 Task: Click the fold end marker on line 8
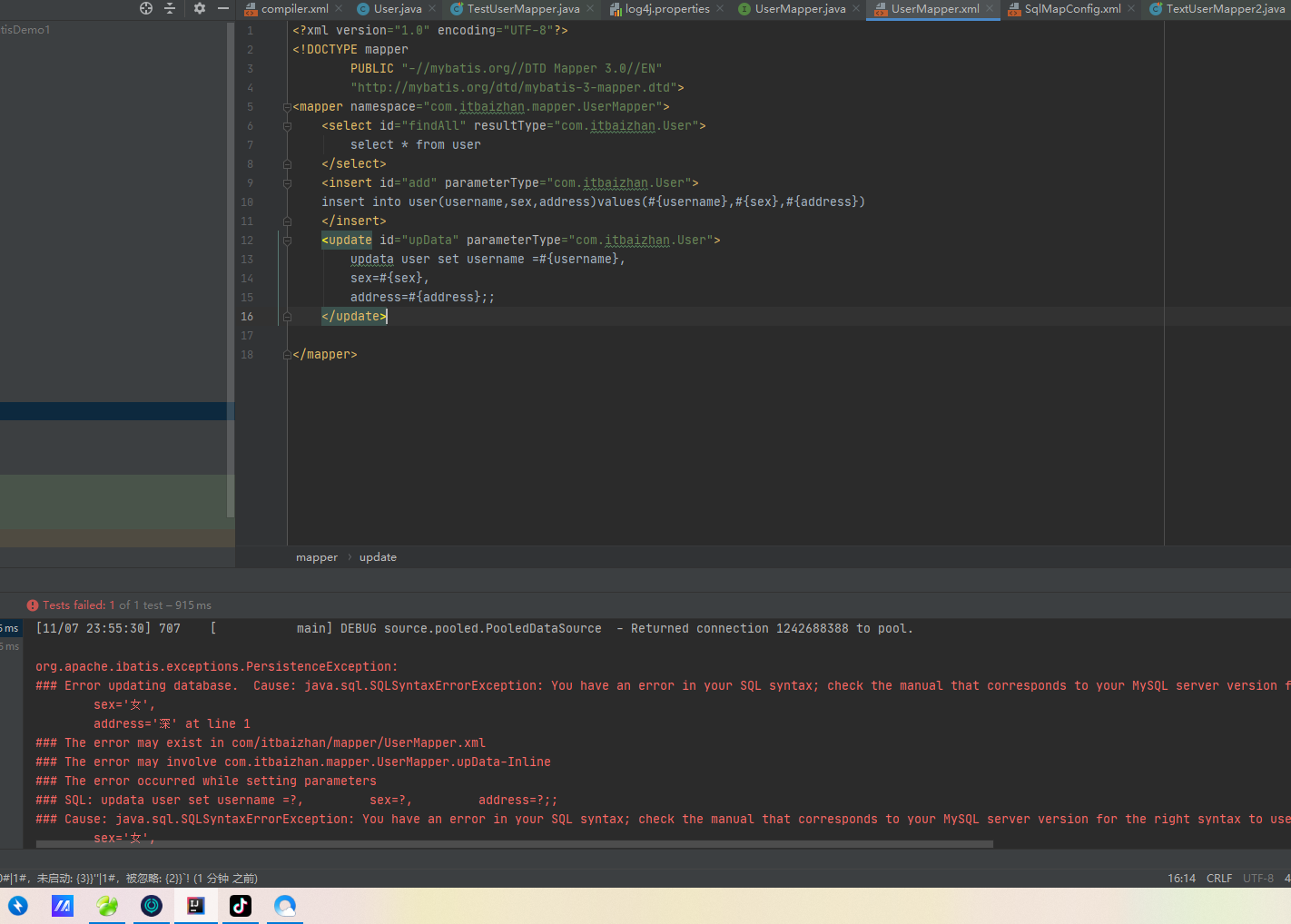click(x=287, y=164)
